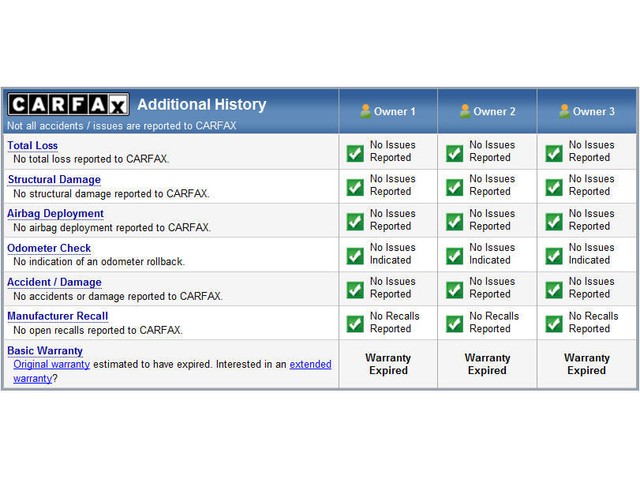Click 'No Issues Indicated' text for Owner 3
The width and height of the screenshot is (640, 480).
(591, 254)
